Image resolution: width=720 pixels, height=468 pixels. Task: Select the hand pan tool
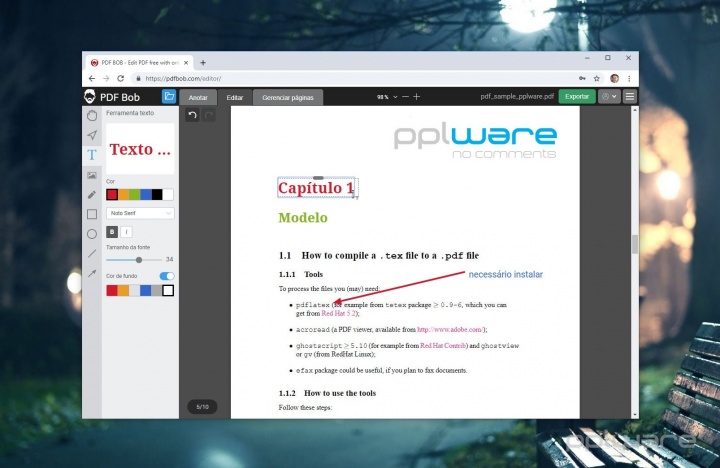coord(92,116)
